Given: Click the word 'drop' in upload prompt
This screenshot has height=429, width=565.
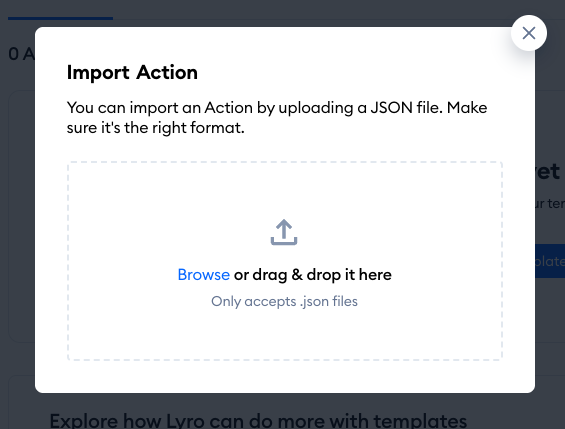Looking at the screenshot, I should point(324,275).
